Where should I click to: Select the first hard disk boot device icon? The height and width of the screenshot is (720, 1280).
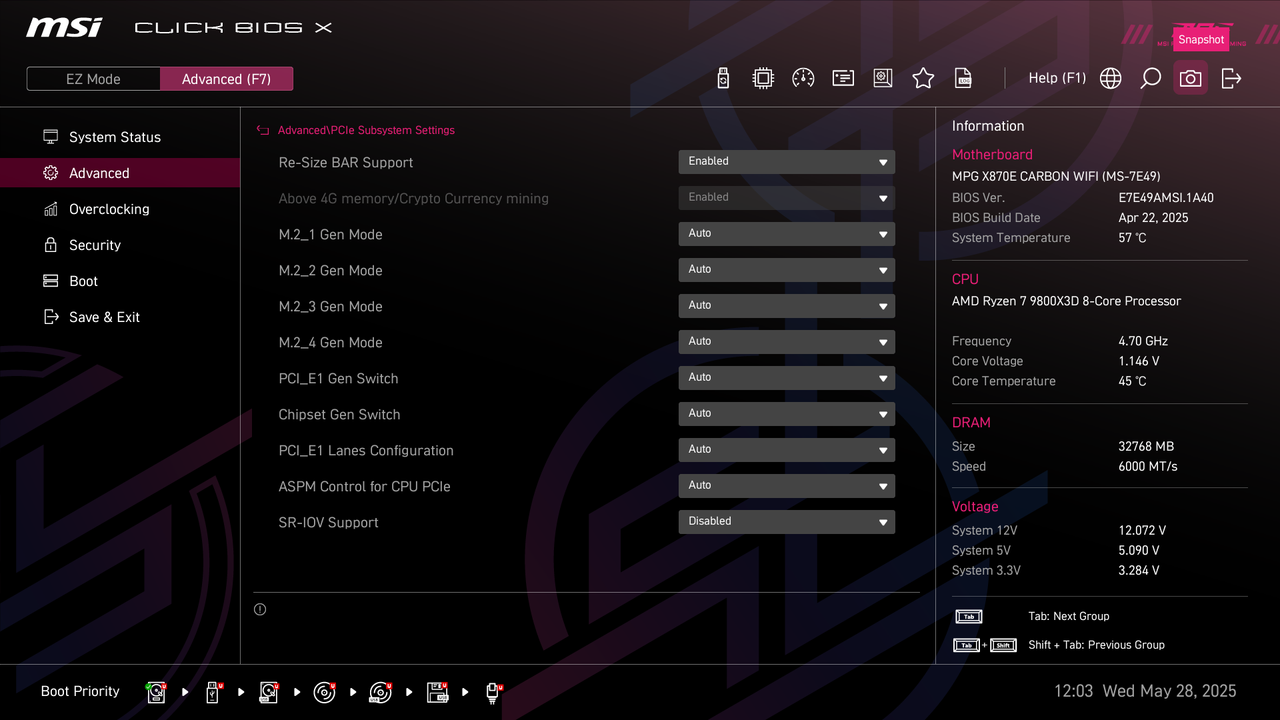[157, 692]
